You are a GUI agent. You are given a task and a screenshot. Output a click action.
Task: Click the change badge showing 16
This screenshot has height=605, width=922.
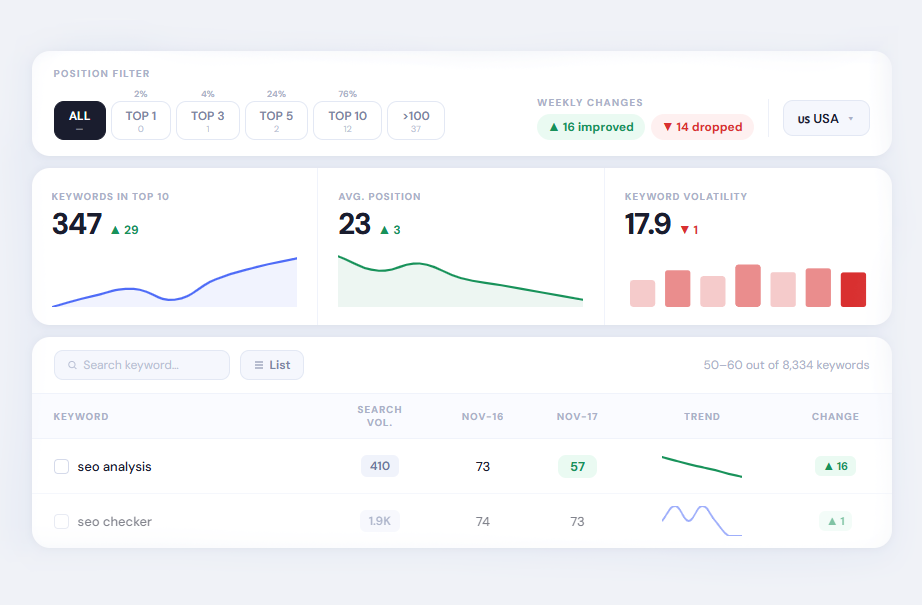point(835,466)
